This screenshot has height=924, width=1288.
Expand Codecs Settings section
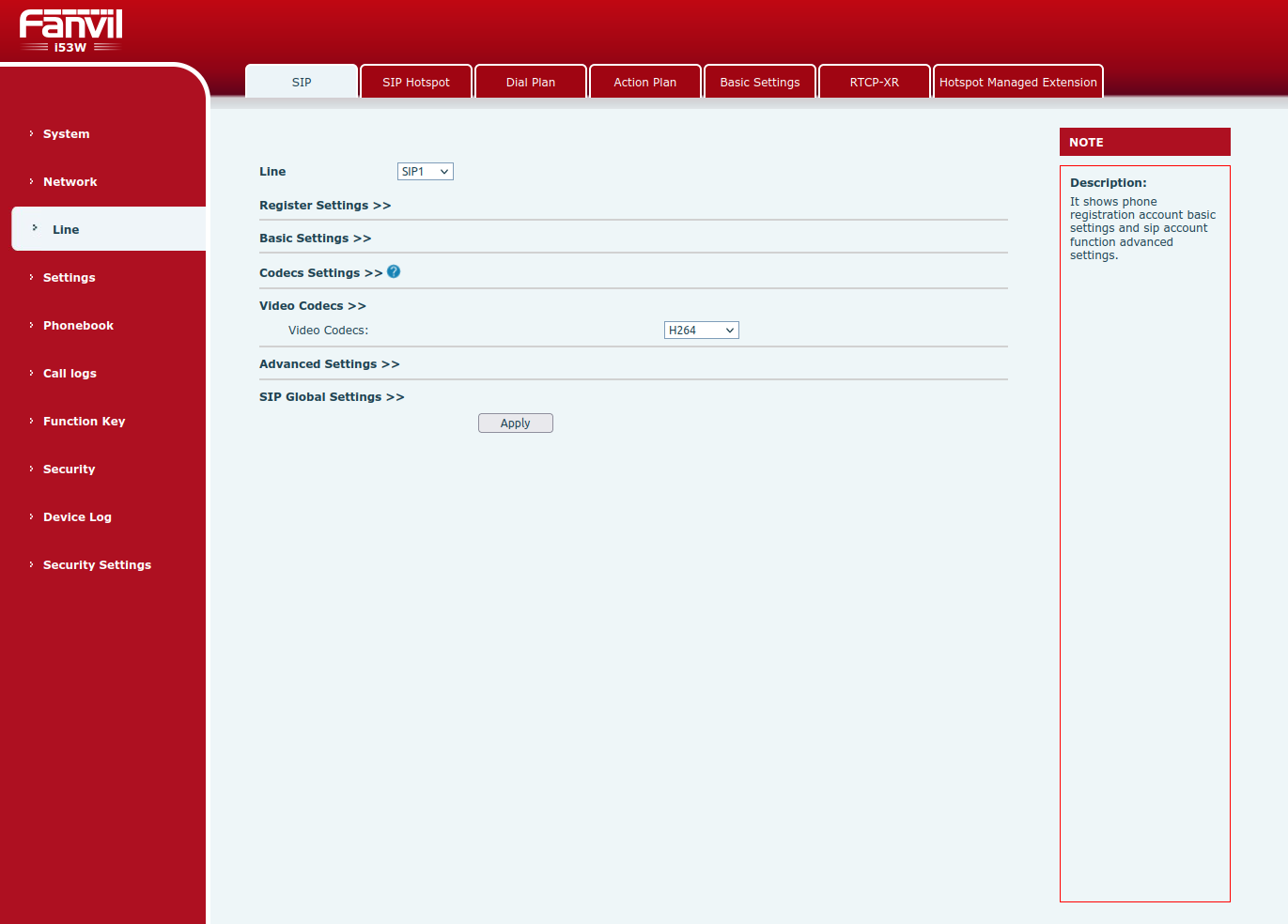tap(321, 273)
